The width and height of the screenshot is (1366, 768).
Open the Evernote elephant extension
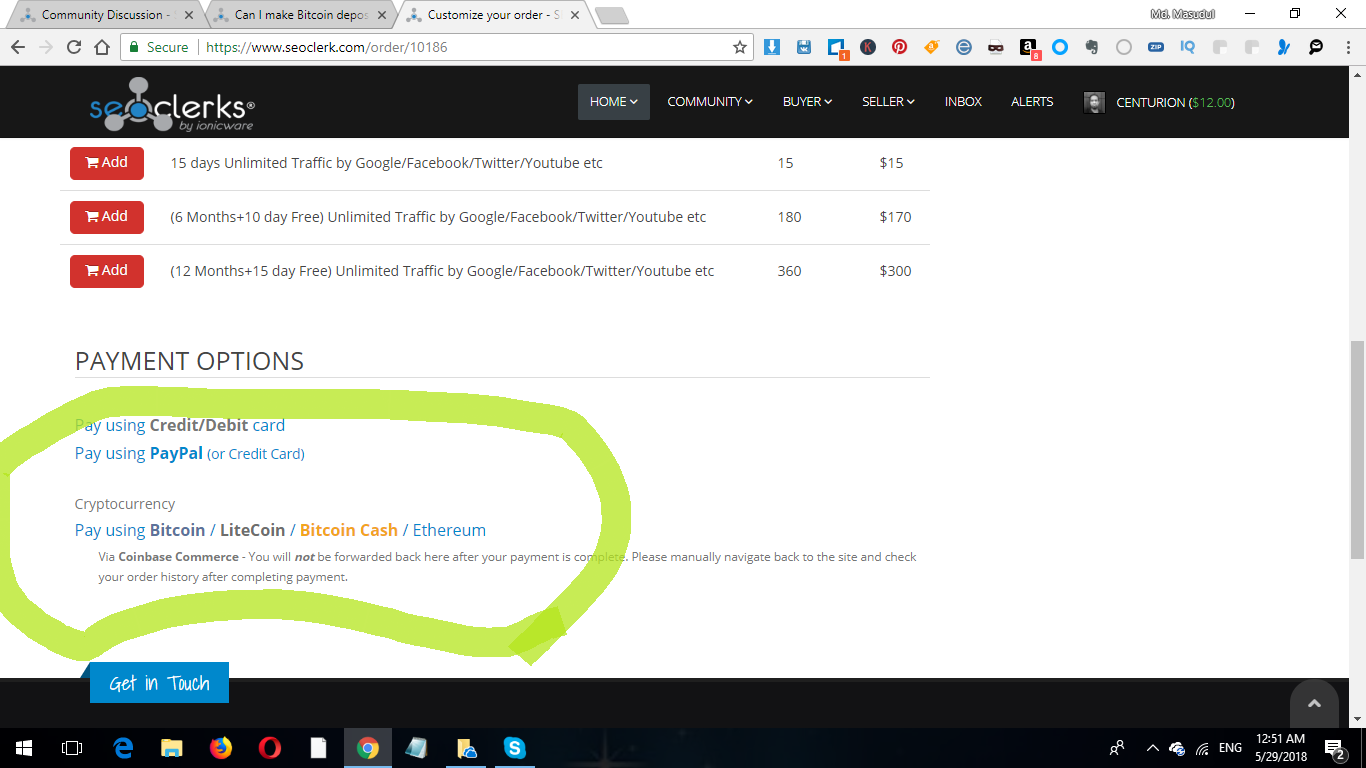coord(1092,47)
